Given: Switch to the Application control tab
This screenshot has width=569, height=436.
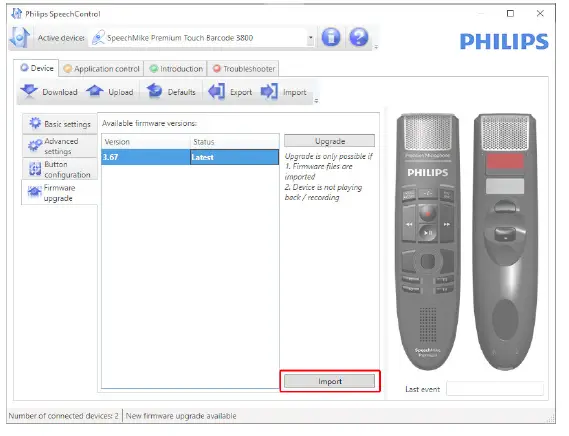Looking at the screenshot, I should pyautogui.click(x=101, y=69).
